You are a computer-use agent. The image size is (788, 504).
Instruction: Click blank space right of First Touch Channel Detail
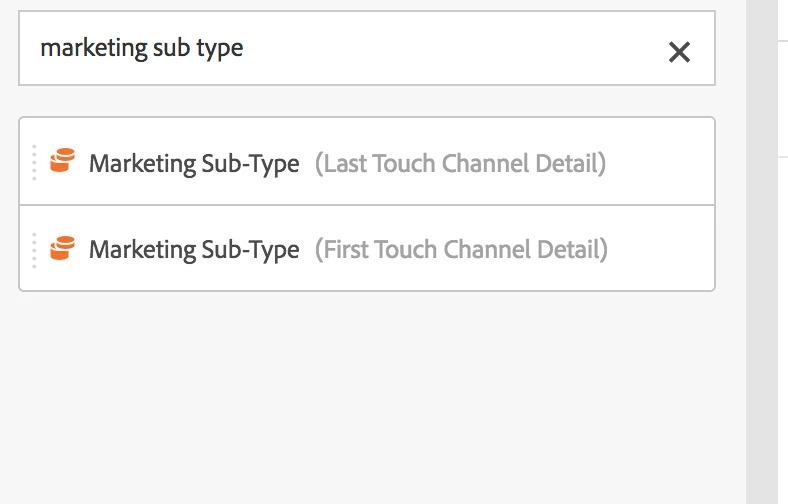point(660,250)
